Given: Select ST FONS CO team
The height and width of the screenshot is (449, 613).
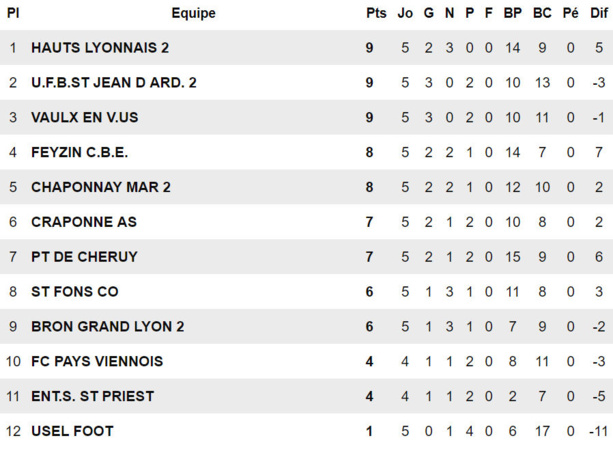Looking at the screenshot, I should pyautogui.click(x=75, y=292).
